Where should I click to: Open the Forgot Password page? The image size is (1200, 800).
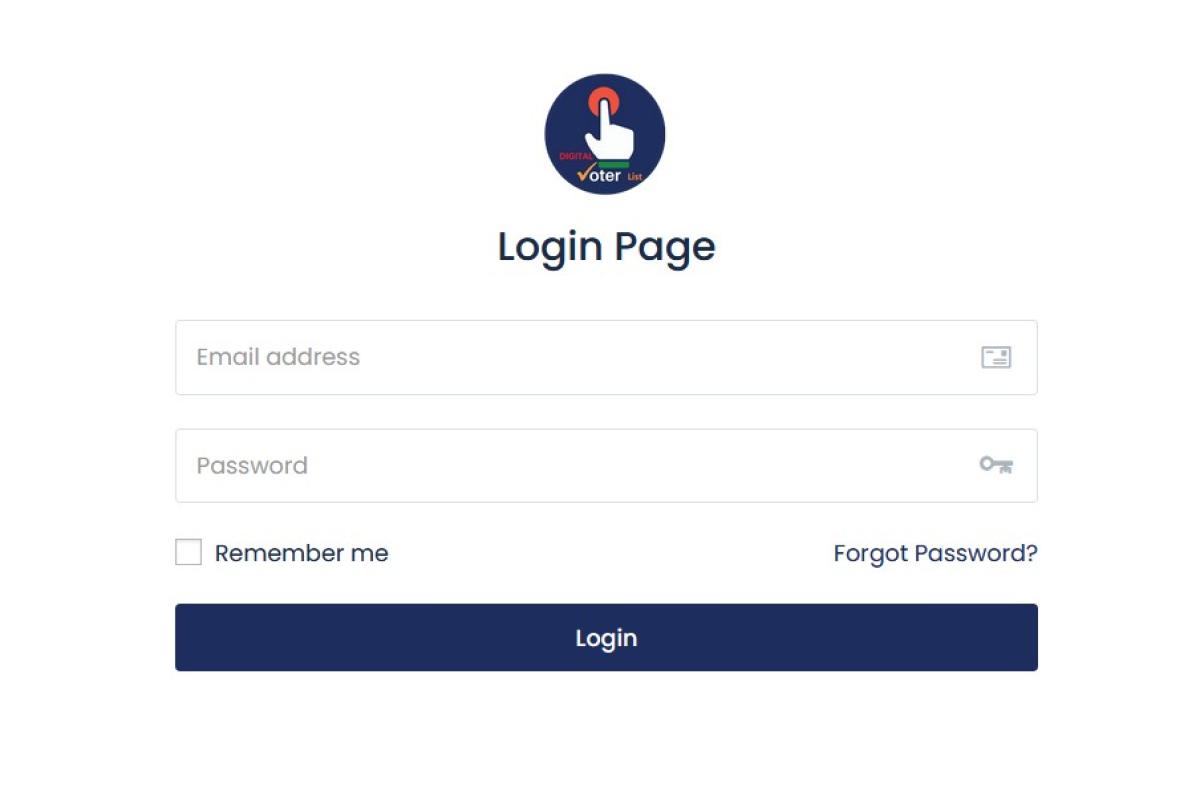tap(936, 553)
